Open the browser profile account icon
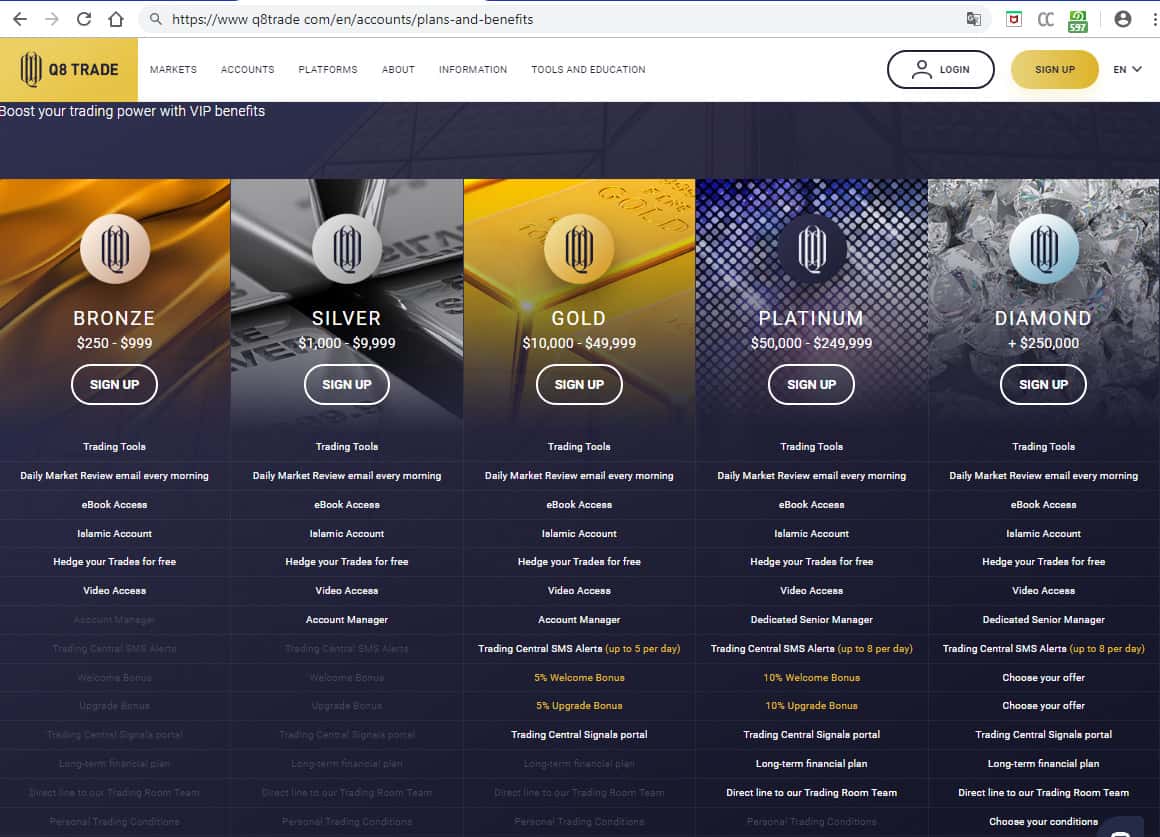 pos(1122,19)
